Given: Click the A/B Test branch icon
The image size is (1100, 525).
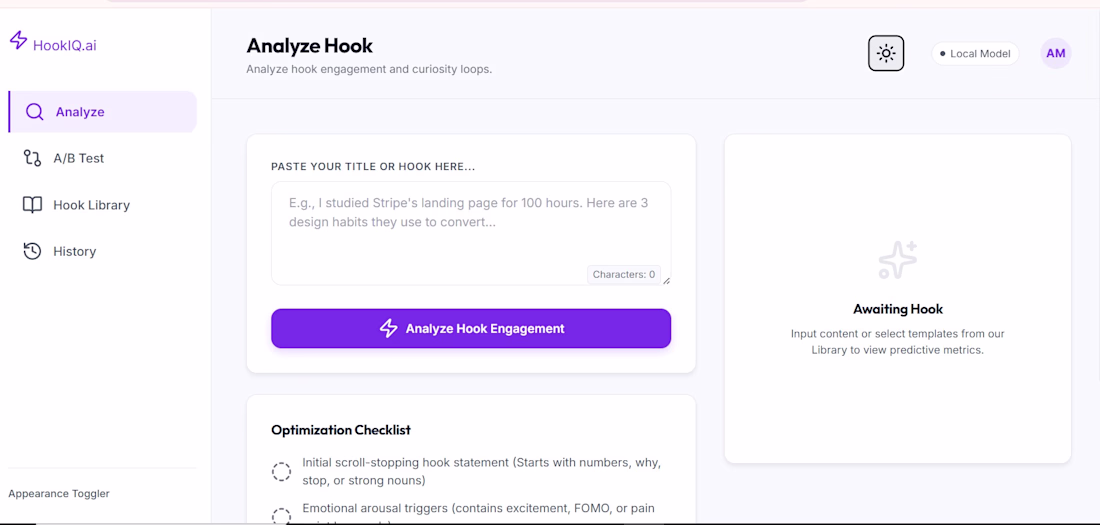Looking at the screenshot, I should (x=32, y=158).
